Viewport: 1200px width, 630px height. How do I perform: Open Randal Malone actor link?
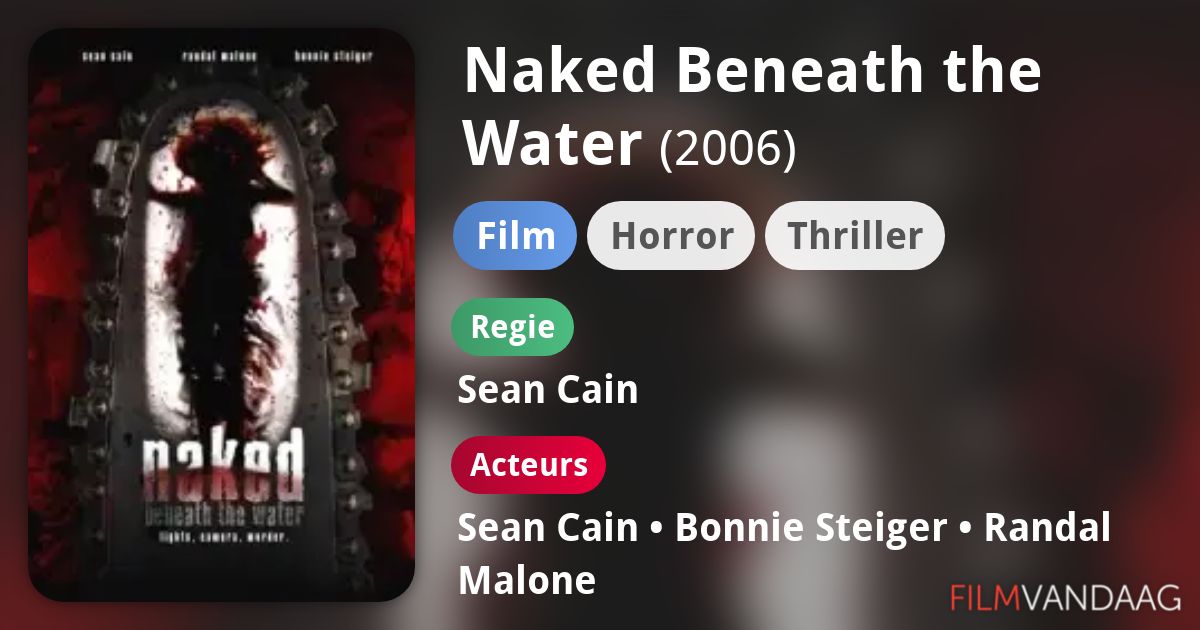point(785,554)
